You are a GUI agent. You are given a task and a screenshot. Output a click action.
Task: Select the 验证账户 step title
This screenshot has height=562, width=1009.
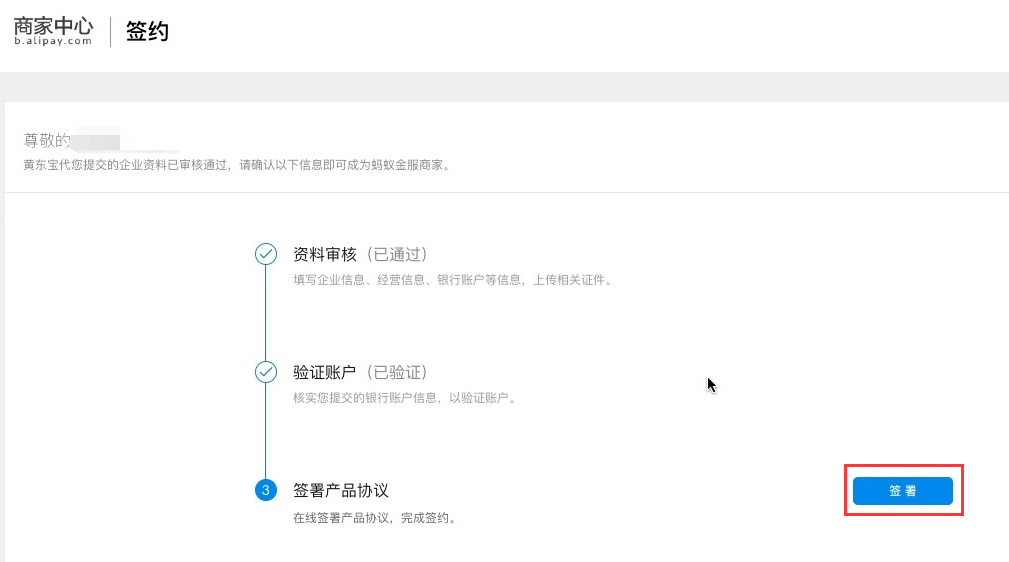pos(324,372)
